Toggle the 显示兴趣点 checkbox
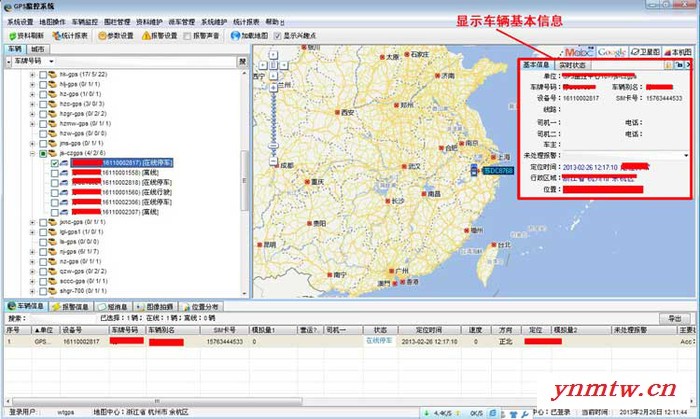 (278, 36)
